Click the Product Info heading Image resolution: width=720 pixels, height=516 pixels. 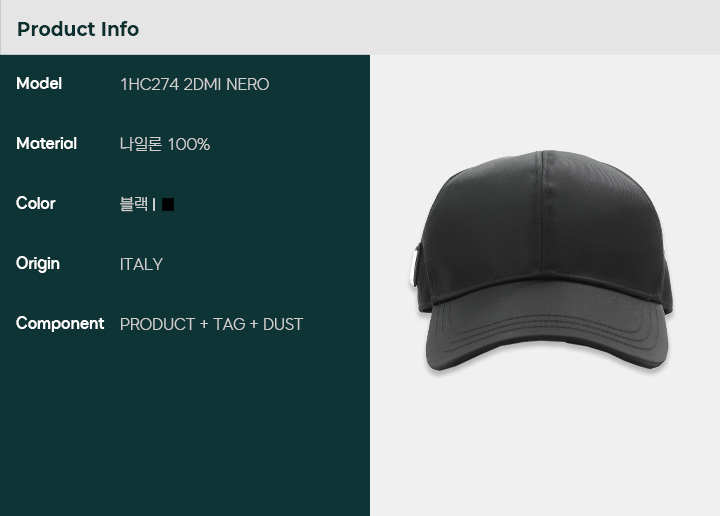[x=78, y=29]
